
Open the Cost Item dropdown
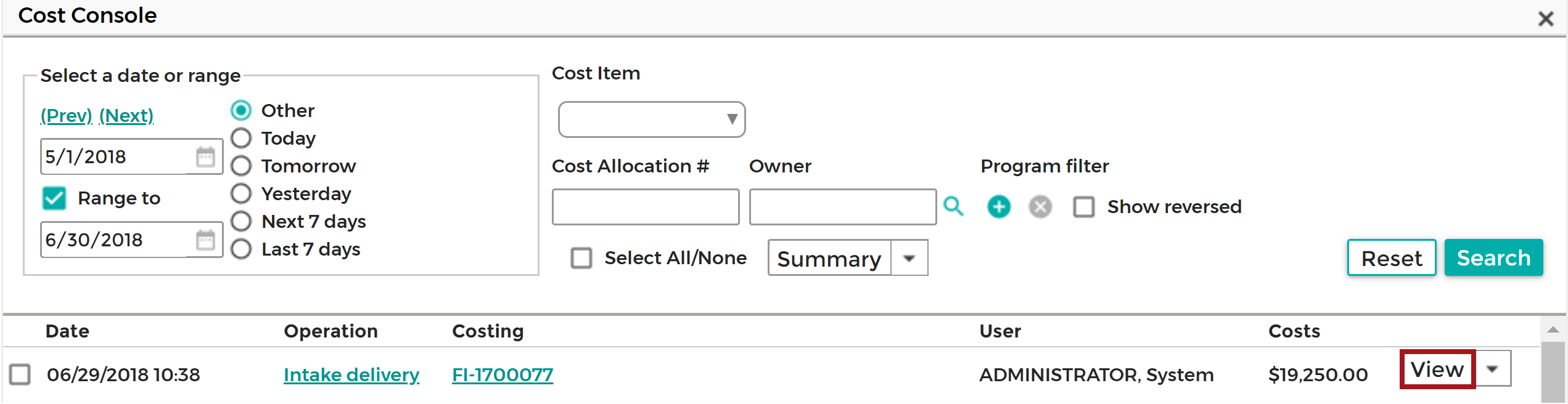652,119
